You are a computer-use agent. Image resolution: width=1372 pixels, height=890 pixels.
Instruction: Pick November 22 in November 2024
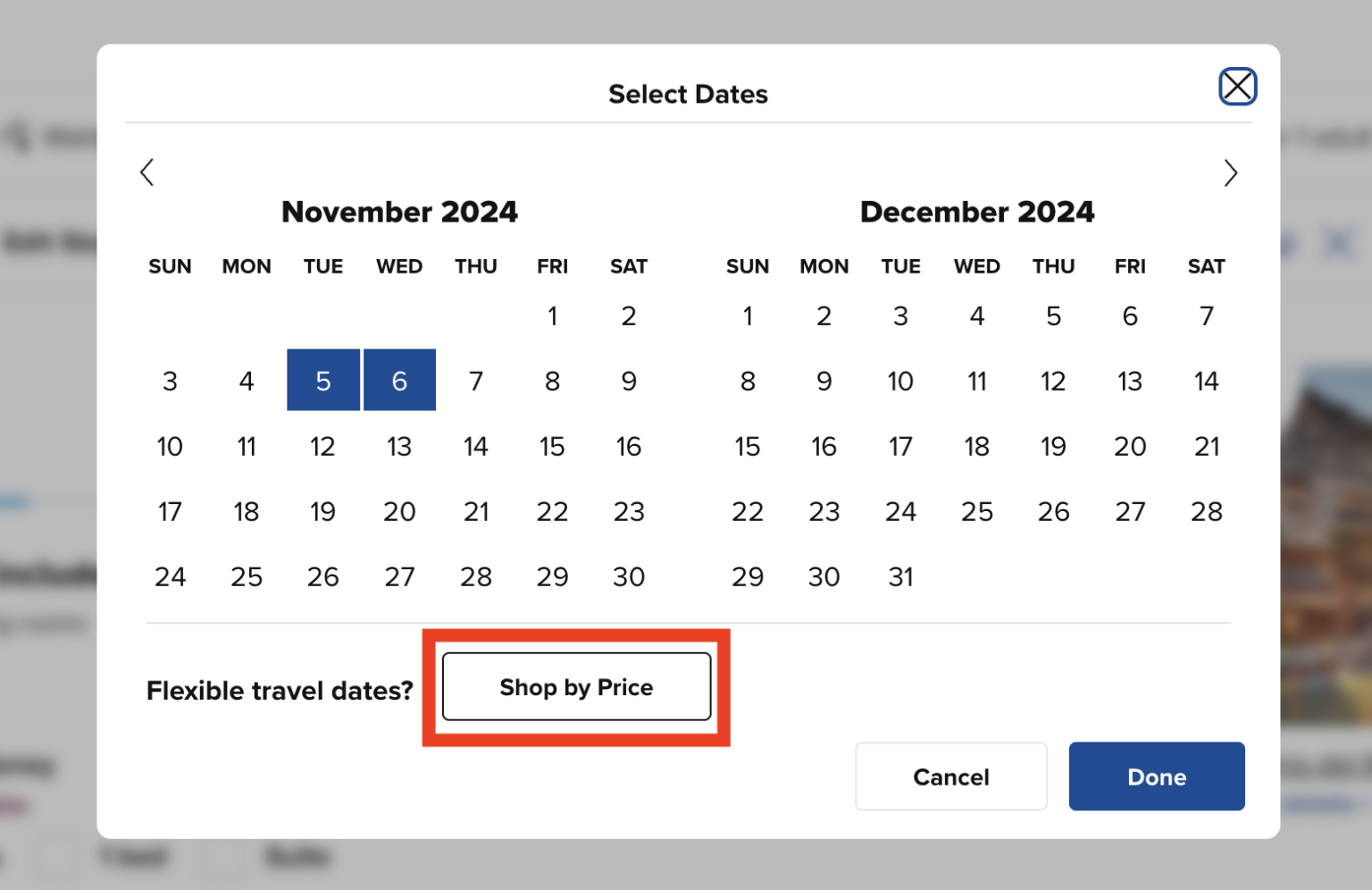[552, 511]
